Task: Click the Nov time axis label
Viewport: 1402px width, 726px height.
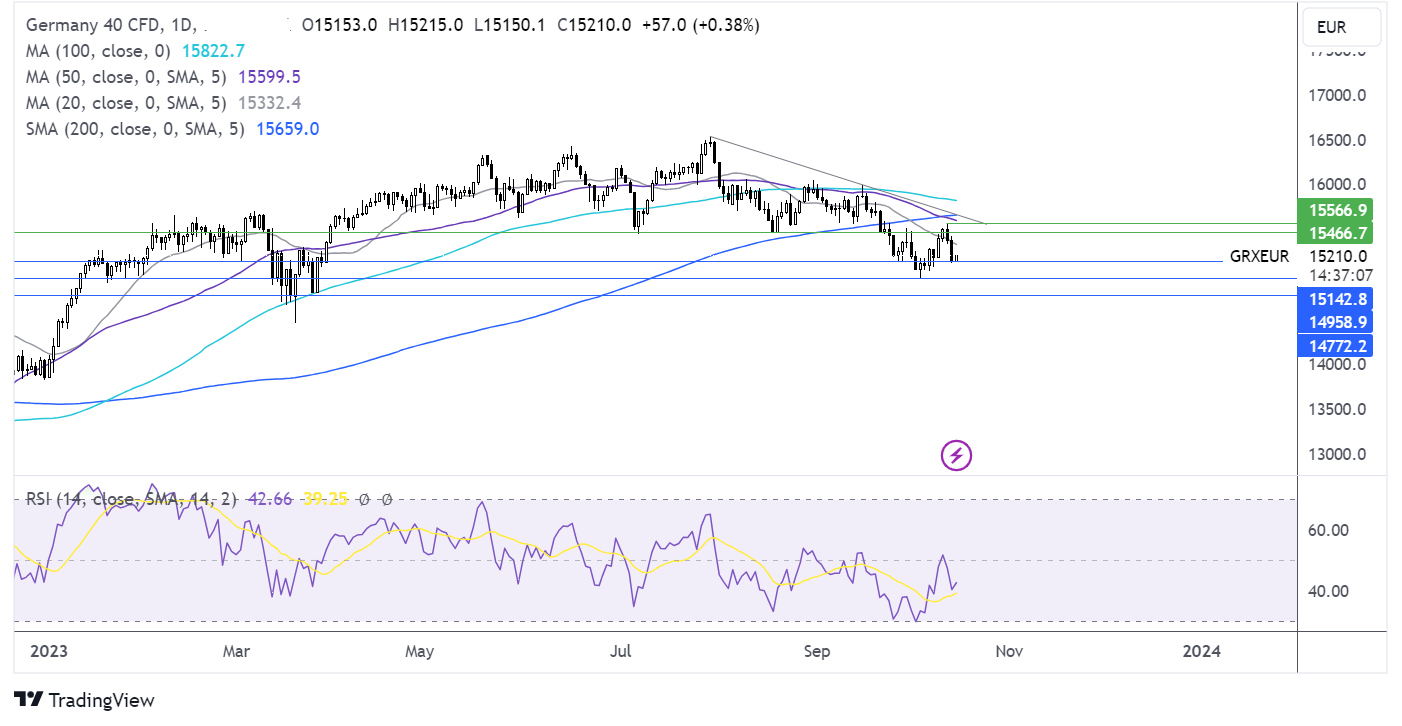Action: 1009,651
